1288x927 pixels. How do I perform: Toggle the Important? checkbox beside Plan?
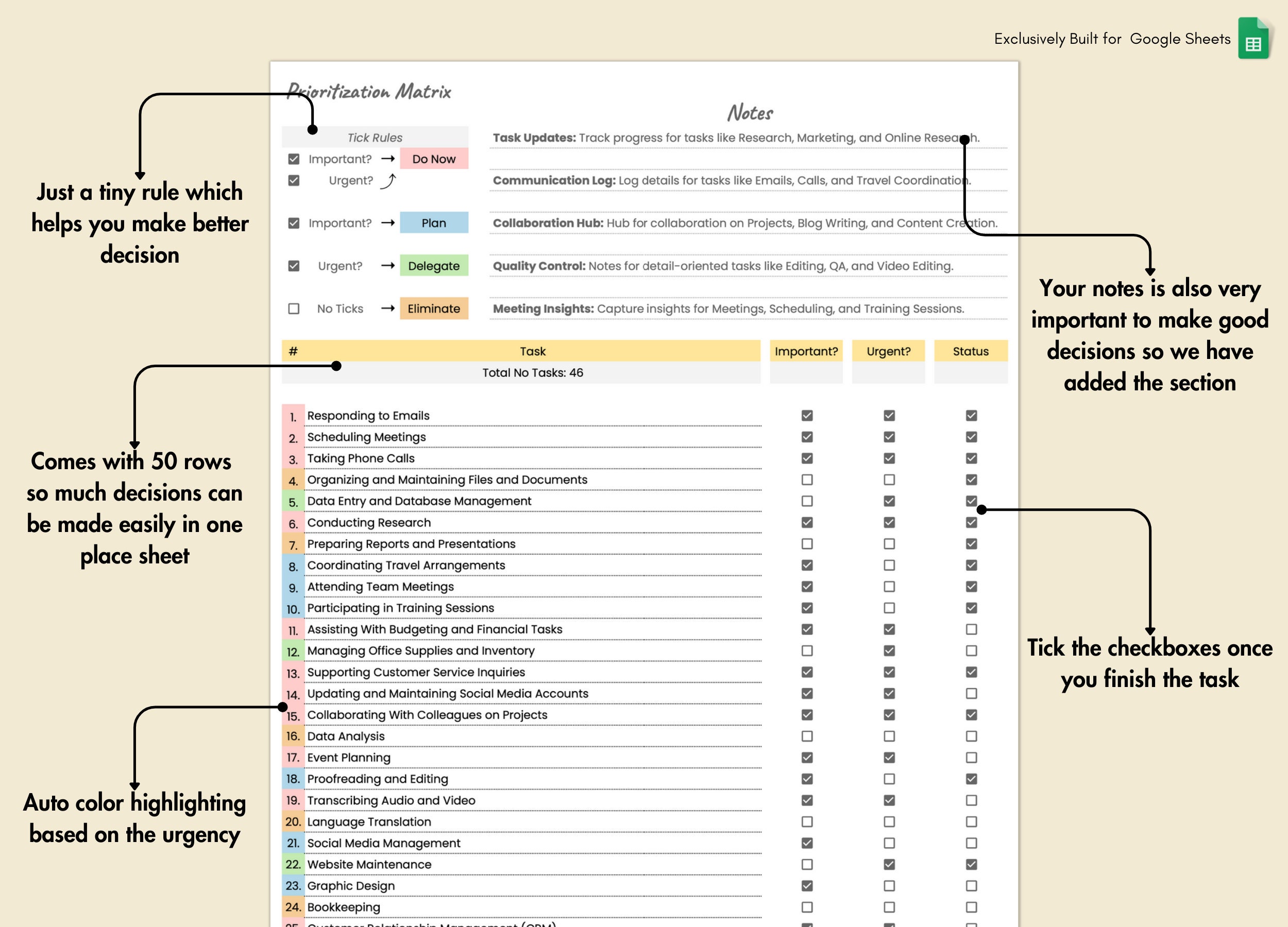(x=294, y=223)
